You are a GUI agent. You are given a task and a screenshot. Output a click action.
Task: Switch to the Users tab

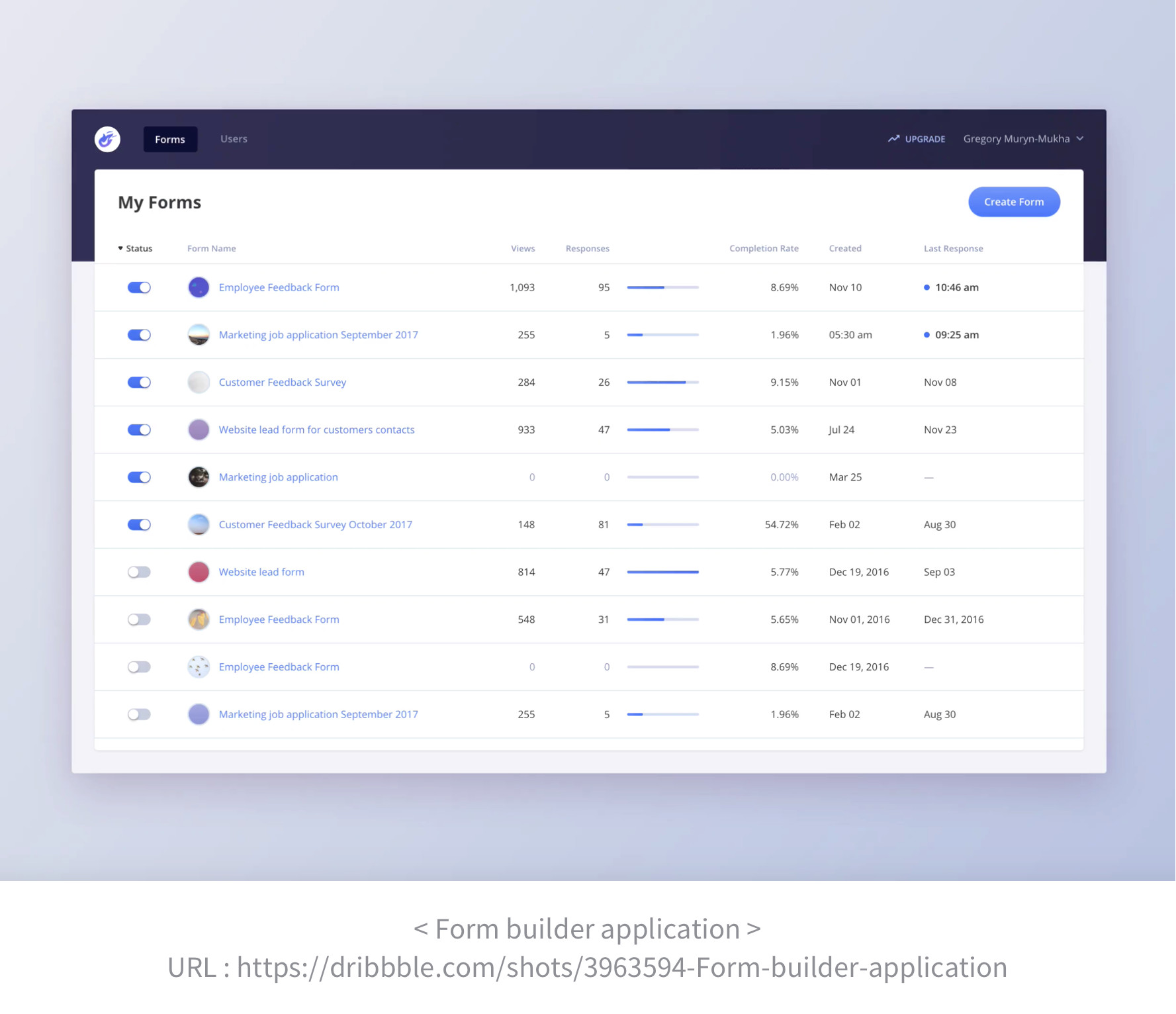point(234,139)
